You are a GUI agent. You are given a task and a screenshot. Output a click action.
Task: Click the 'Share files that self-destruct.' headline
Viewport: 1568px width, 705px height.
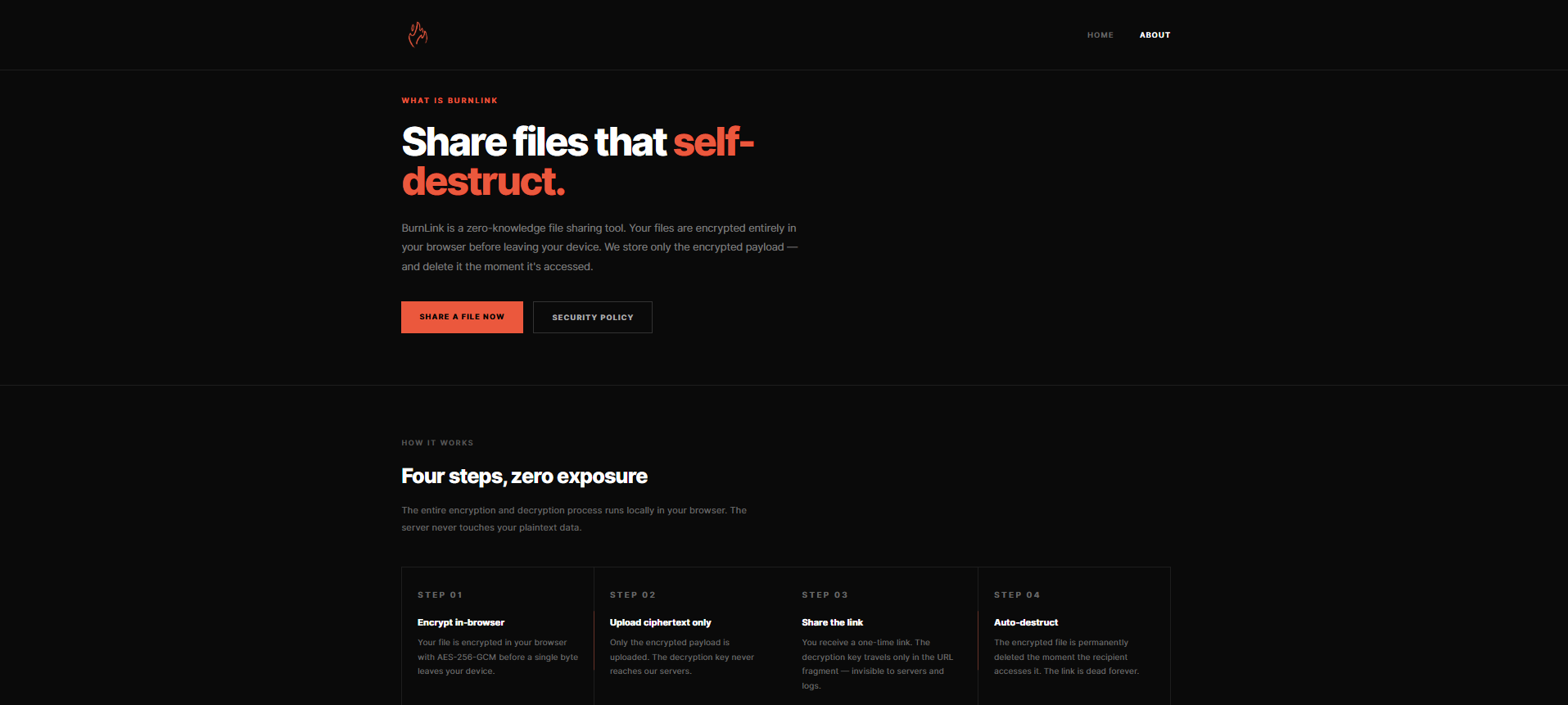point(577,161)
